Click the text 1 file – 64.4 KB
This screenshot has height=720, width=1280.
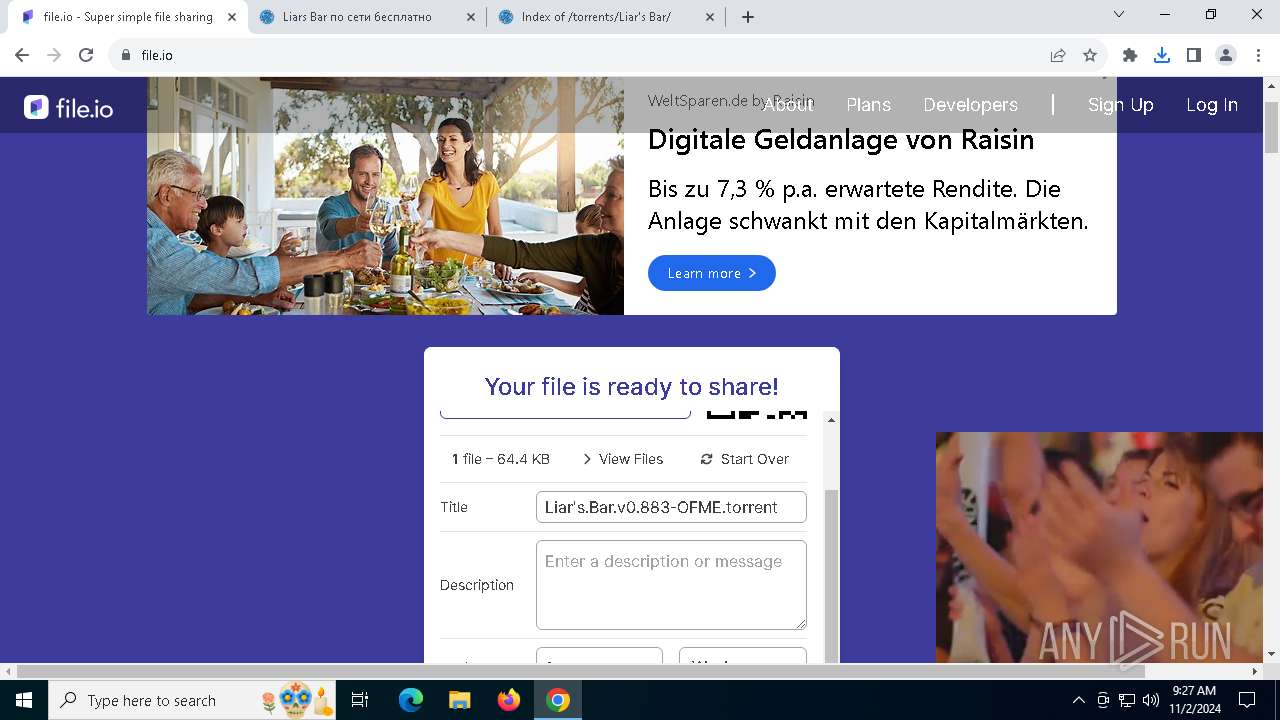501,459
